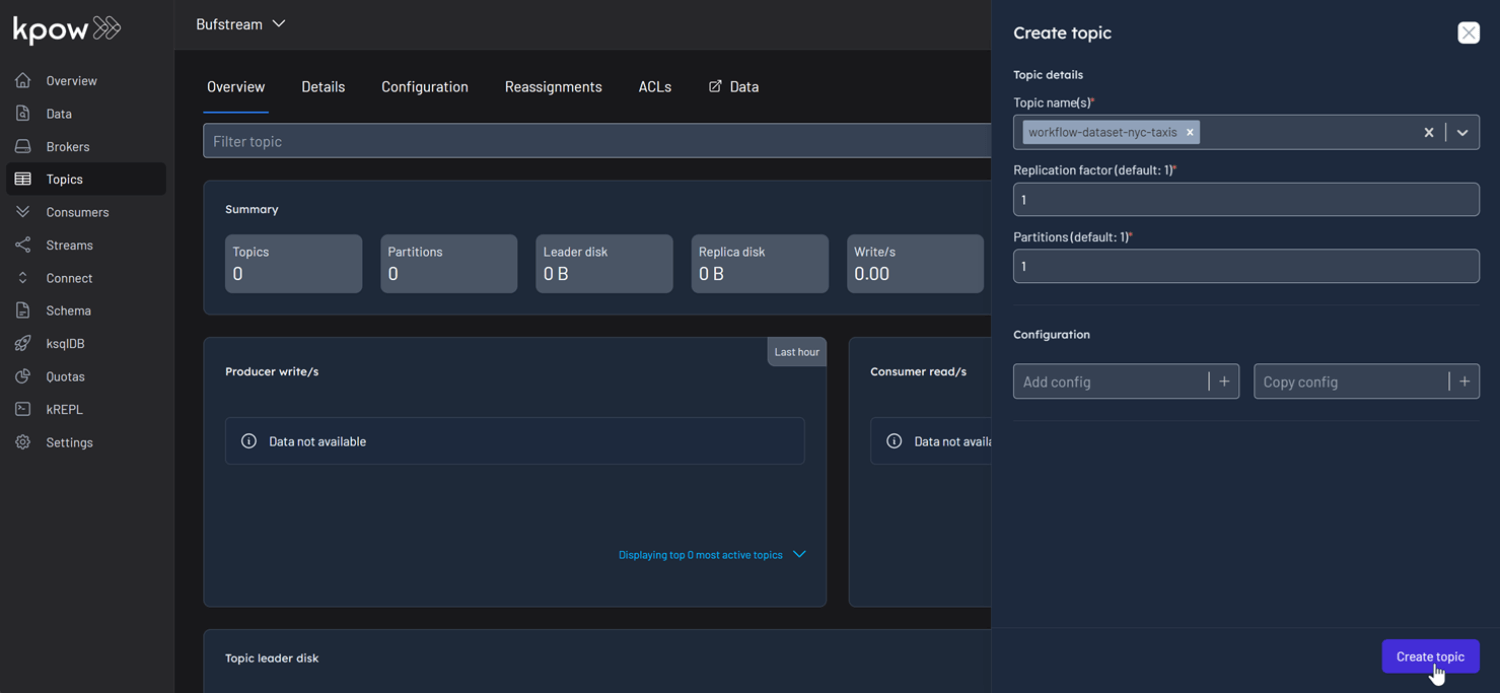Remove the workflow-dataset-nyc-taxis topic tag

[1190, 132]
